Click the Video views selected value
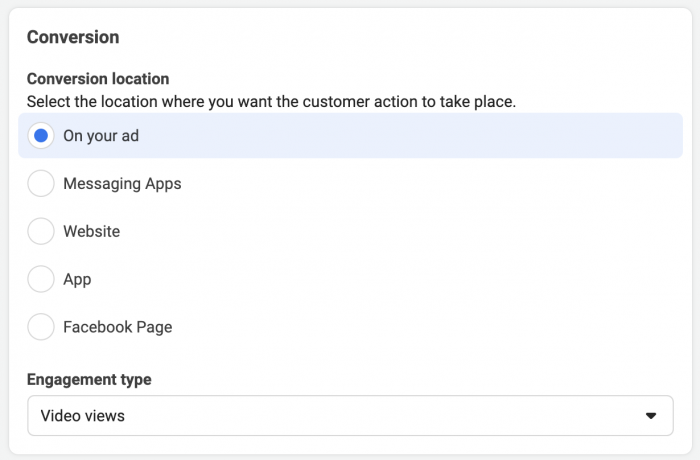 pos(83,416)
